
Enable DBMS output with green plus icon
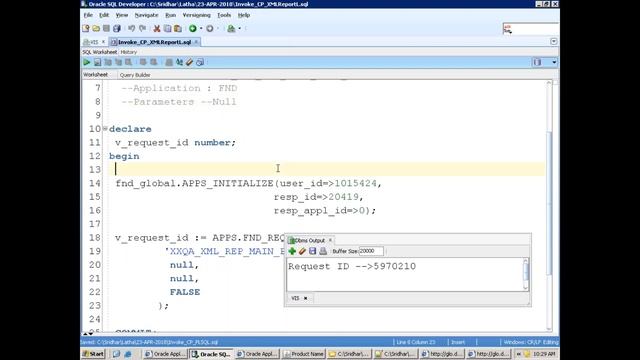(292, 251)
